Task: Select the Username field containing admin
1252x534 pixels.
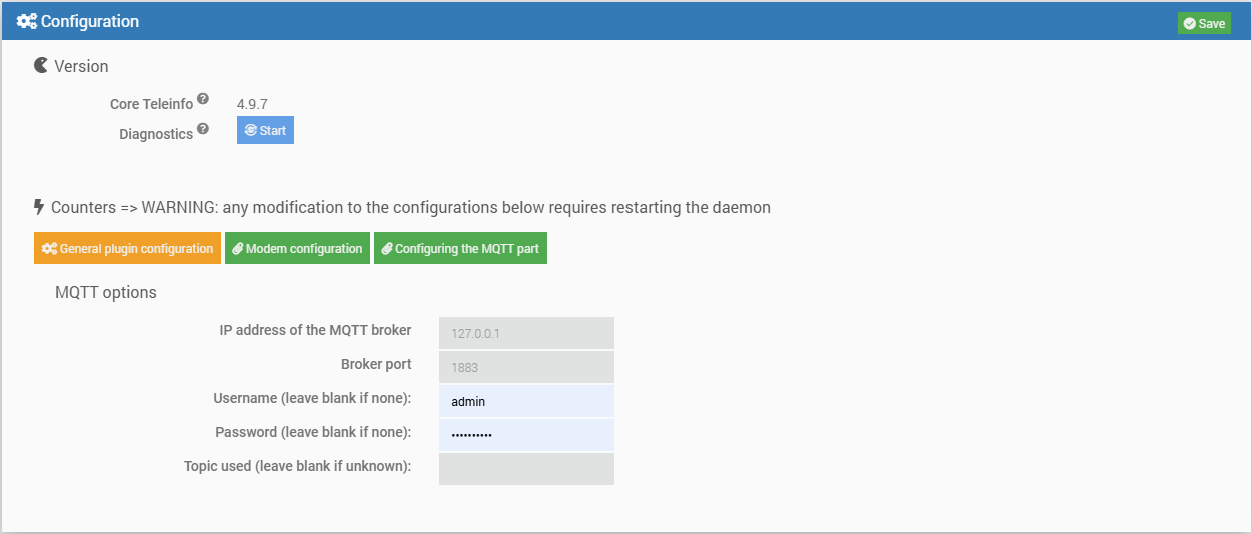Action: (x=526, y=401)
